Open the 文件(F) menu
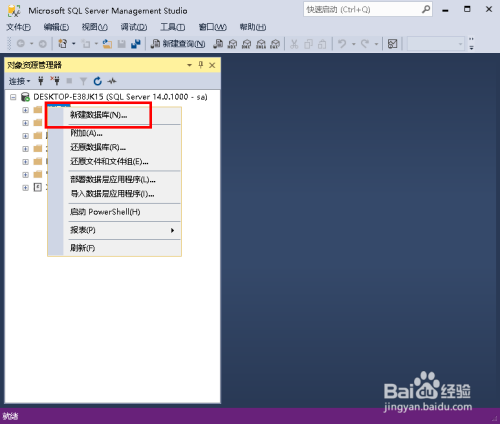Viewport: 500px width, 424px height. click(19, 27)
